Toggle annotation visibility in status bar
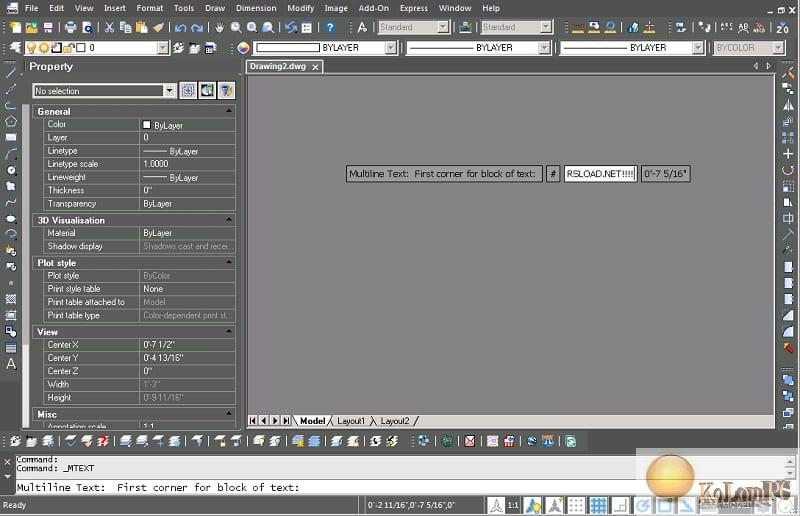800x516 pixels. [533, 505]
